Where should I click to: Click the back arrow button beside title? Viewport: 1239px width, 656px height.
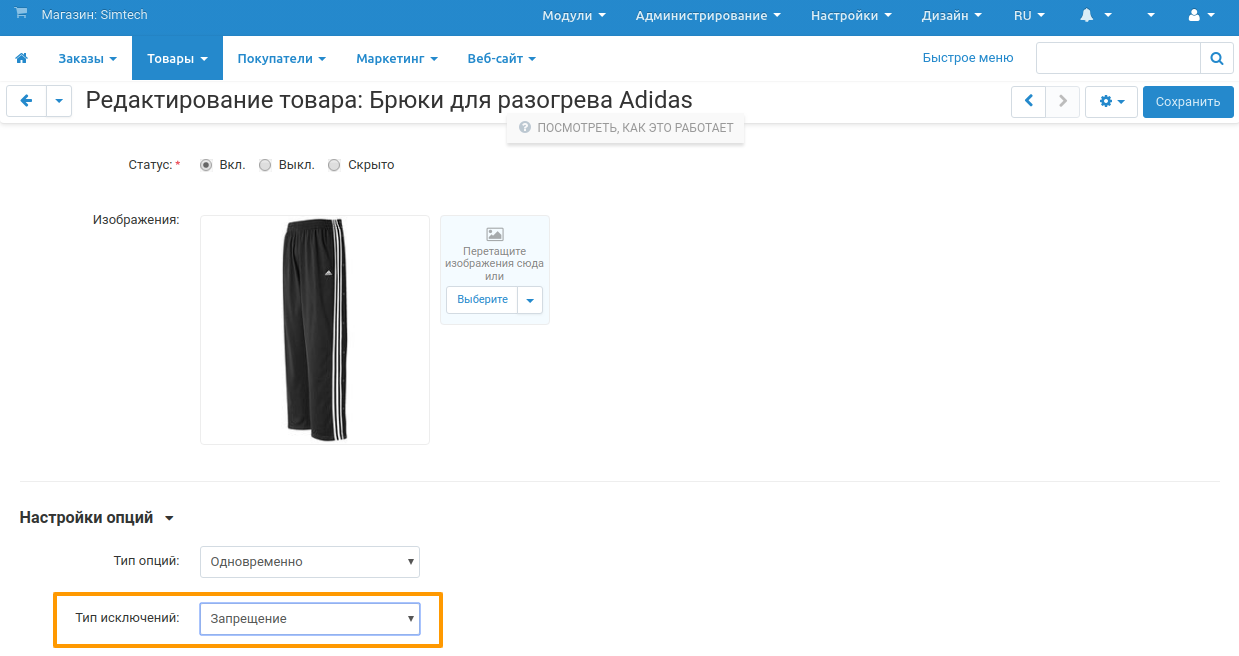(x=27, y=101)
